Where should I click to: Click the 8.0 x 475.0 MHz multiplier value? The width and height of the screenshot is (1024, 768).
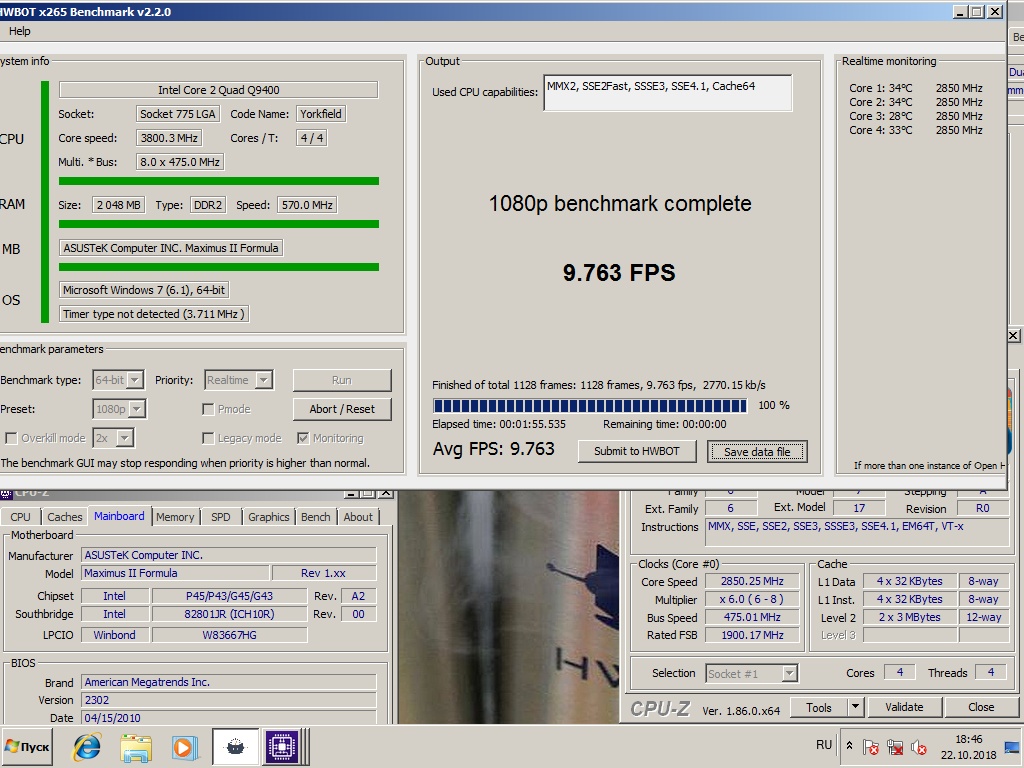coord(180,162)
